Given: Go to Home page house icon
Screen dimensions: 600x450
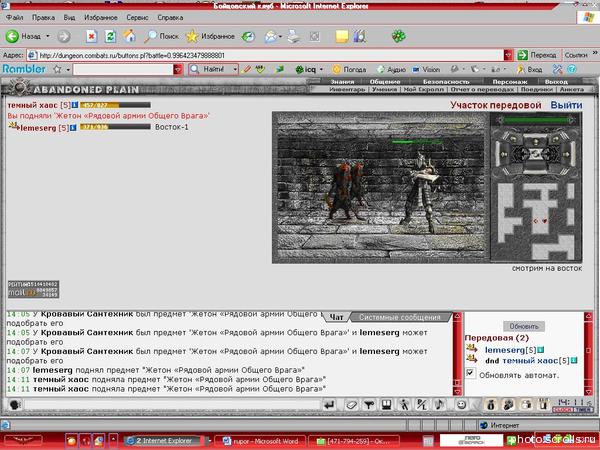Looking at the screenshot, I should pos(129,36).
